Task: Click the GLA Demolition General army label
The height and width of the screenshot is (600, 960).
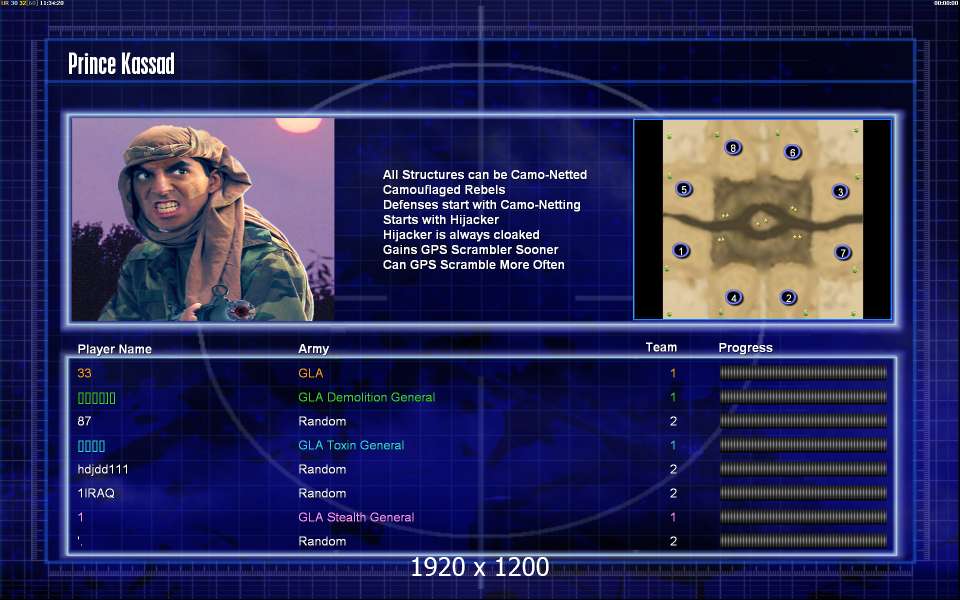Action: [x=367, y=397]
